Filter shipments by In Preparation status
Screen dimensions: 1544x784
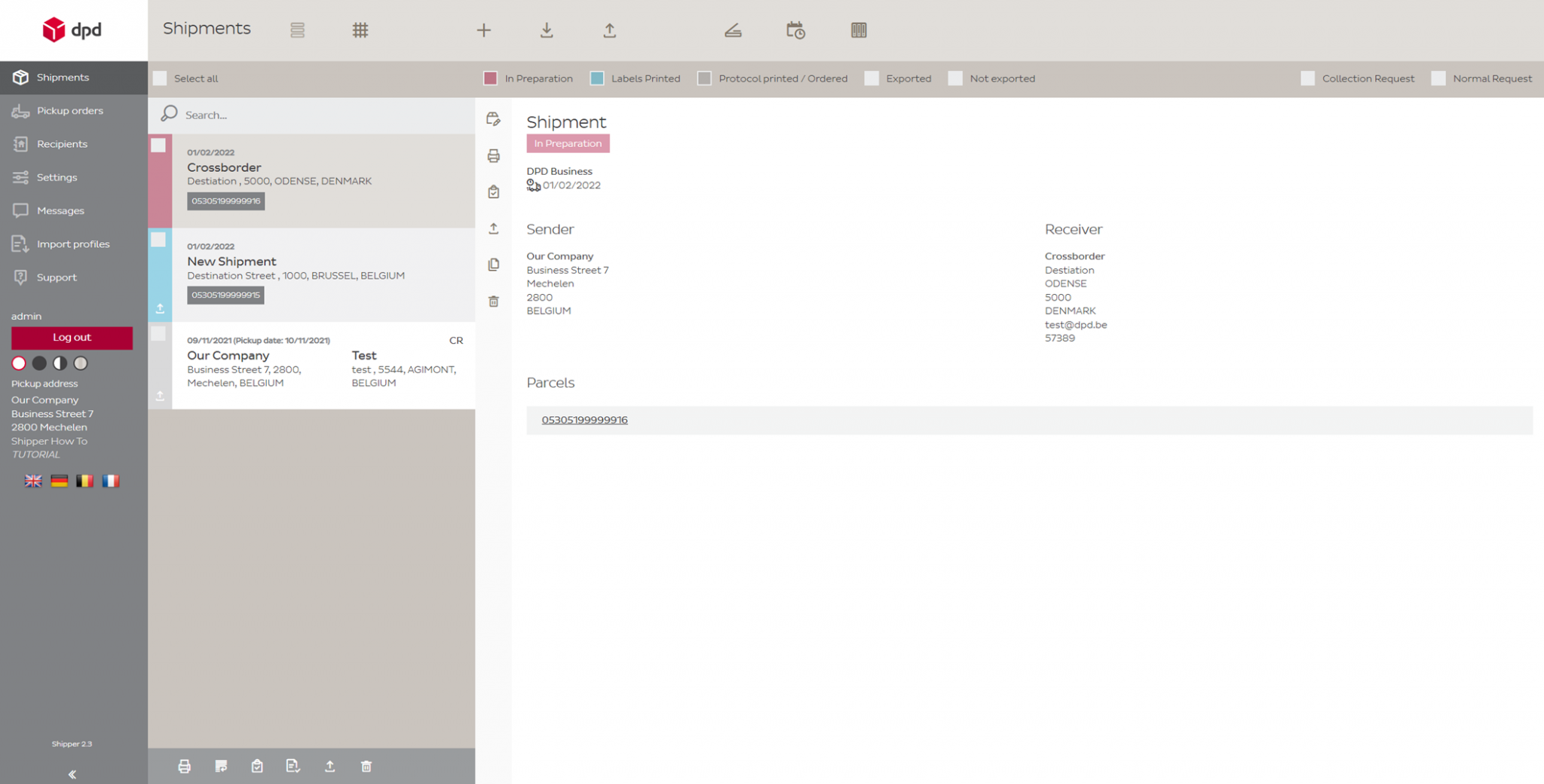492,78
